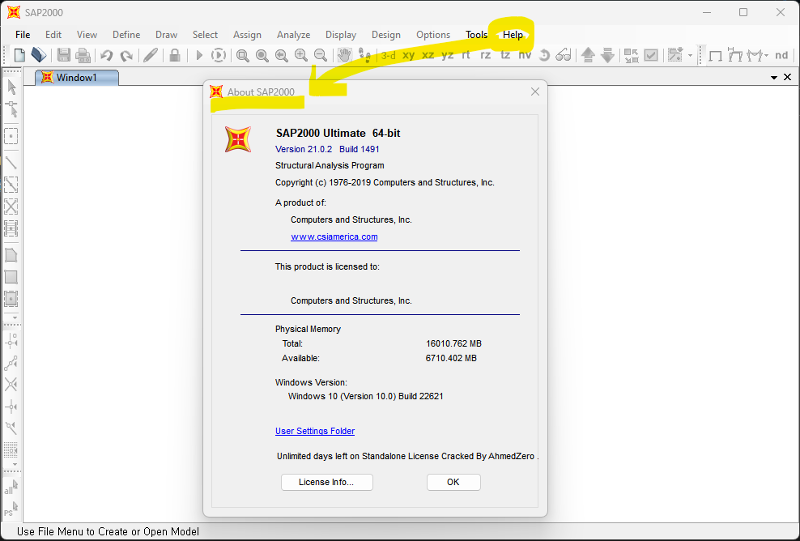Open the User Settings Folder link

[x=315, y=431]
